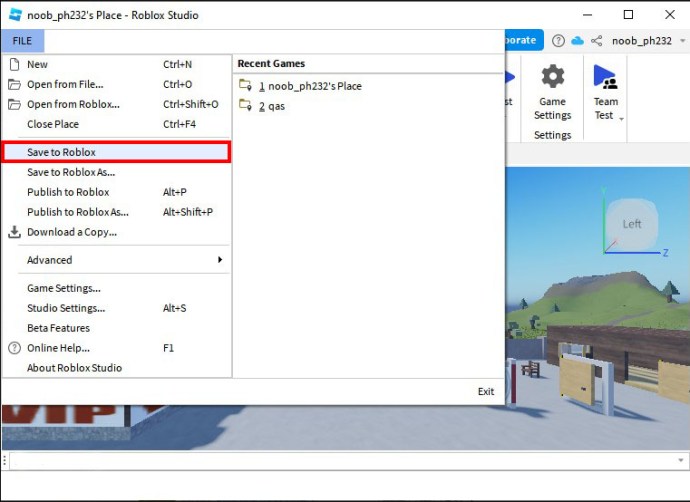Select Publish to Roblox
Viewport: 690px width, 502px height.
116,192
